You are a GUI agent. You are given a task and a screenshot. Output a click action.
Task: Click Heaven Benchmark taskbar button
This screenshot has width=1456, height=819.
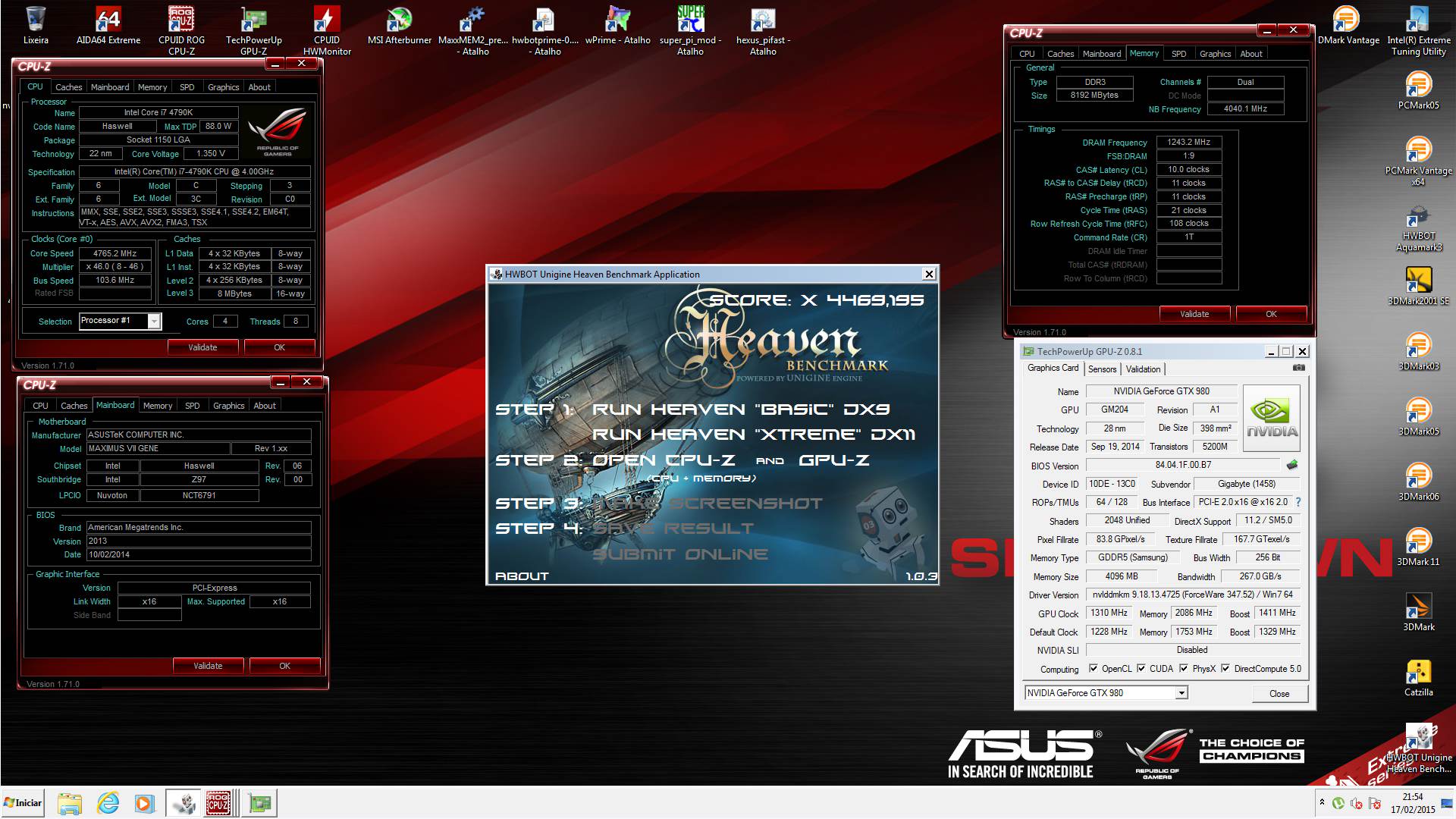click(x=183, y=803)
